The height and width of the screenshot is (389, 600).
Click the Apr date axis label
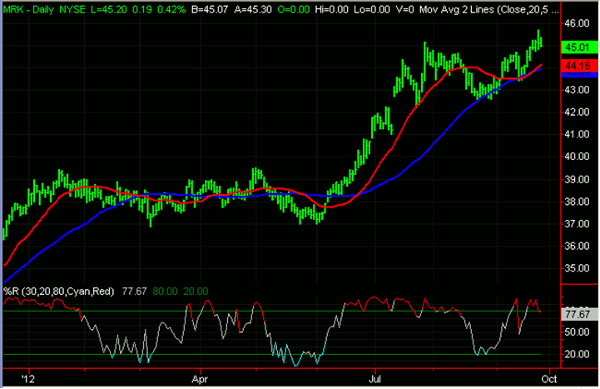click(200, 379)
